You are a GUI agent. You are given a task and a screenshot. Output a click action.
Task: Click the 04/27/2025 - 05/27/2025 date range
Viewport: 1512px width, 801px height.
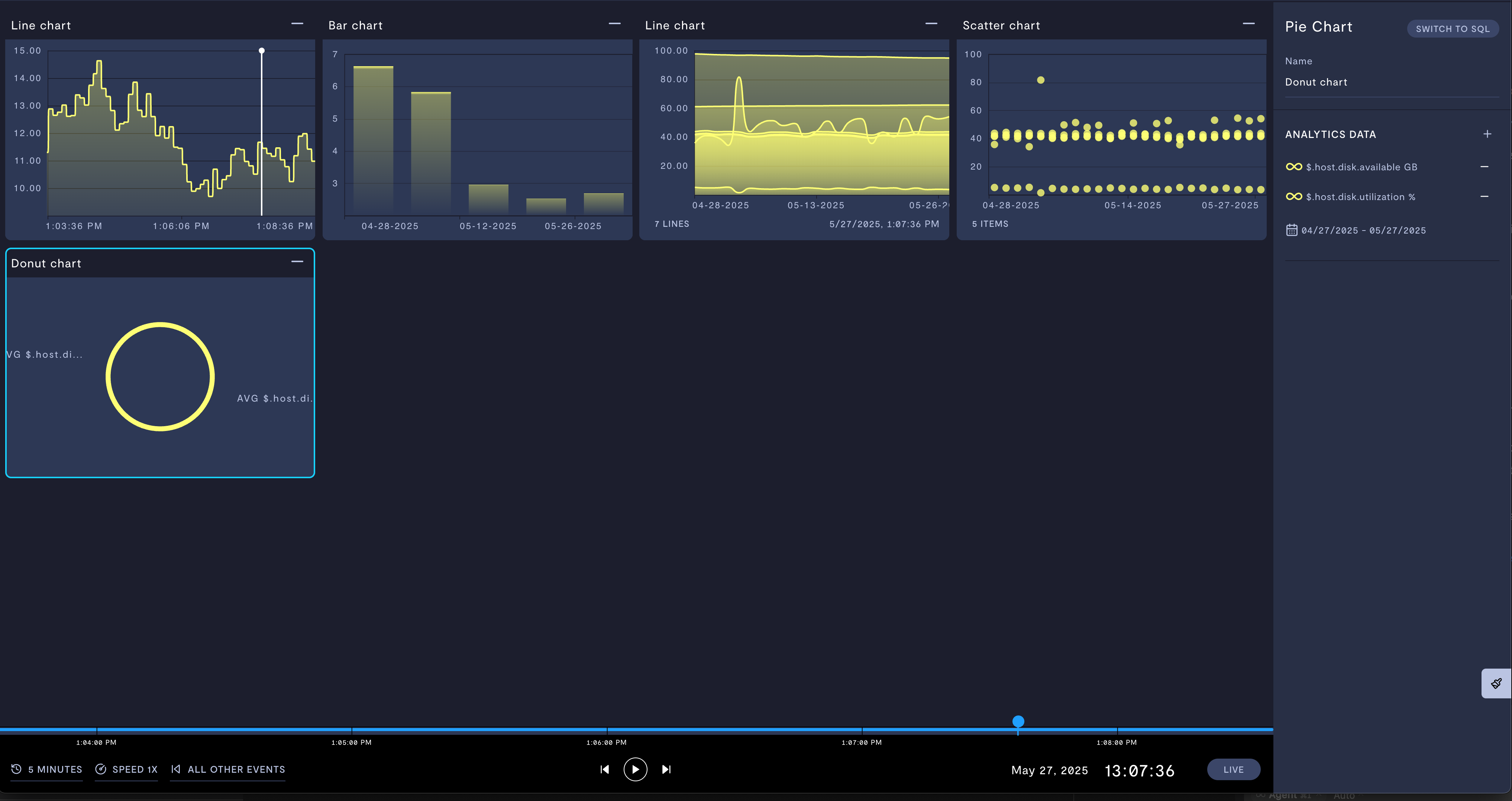pyautogui.click(x=1363, y=231)
